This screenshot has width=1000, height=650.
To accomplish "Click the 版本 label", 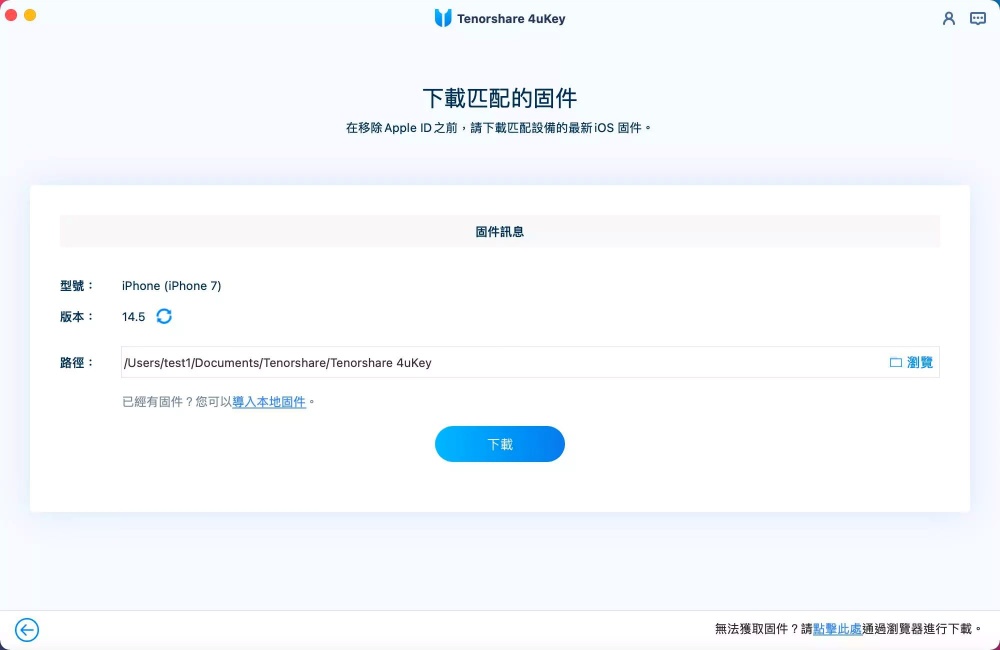I will tap(77, 317).
